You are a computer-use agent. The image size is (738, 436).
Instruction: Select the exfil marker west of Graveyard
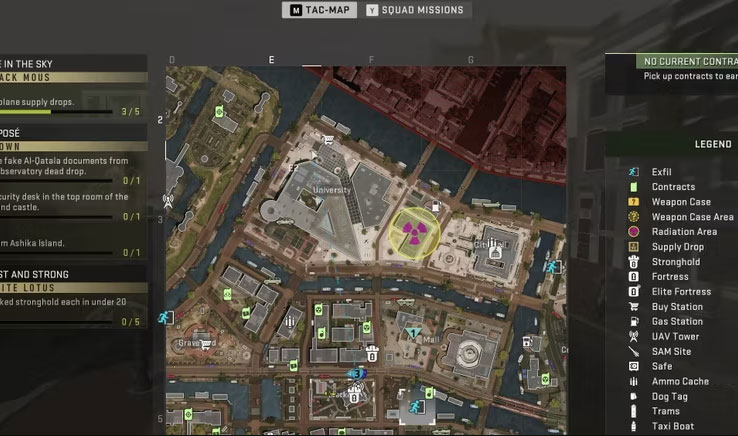click(x=164, y=317)
